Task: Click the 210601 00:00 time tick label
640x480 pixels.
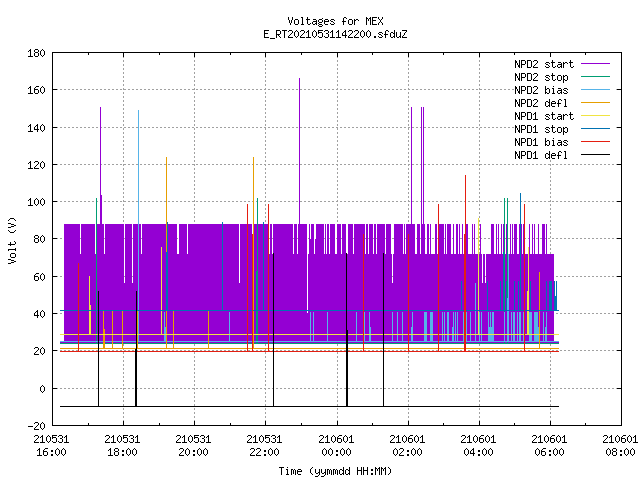Action: pos(336,446)
